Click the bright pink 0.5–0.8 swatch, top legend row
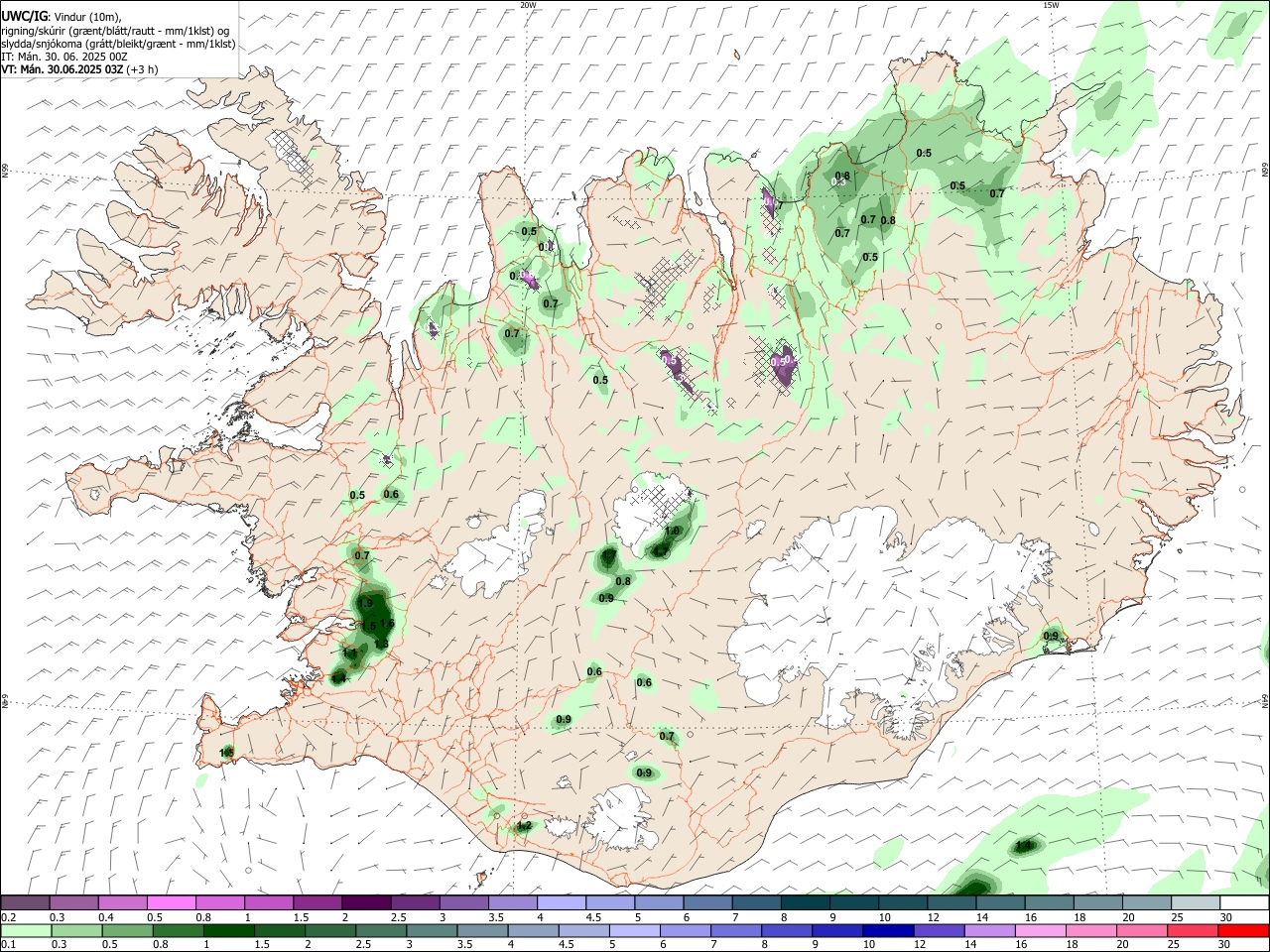The image size is (1270, 952). click(171, 903)
